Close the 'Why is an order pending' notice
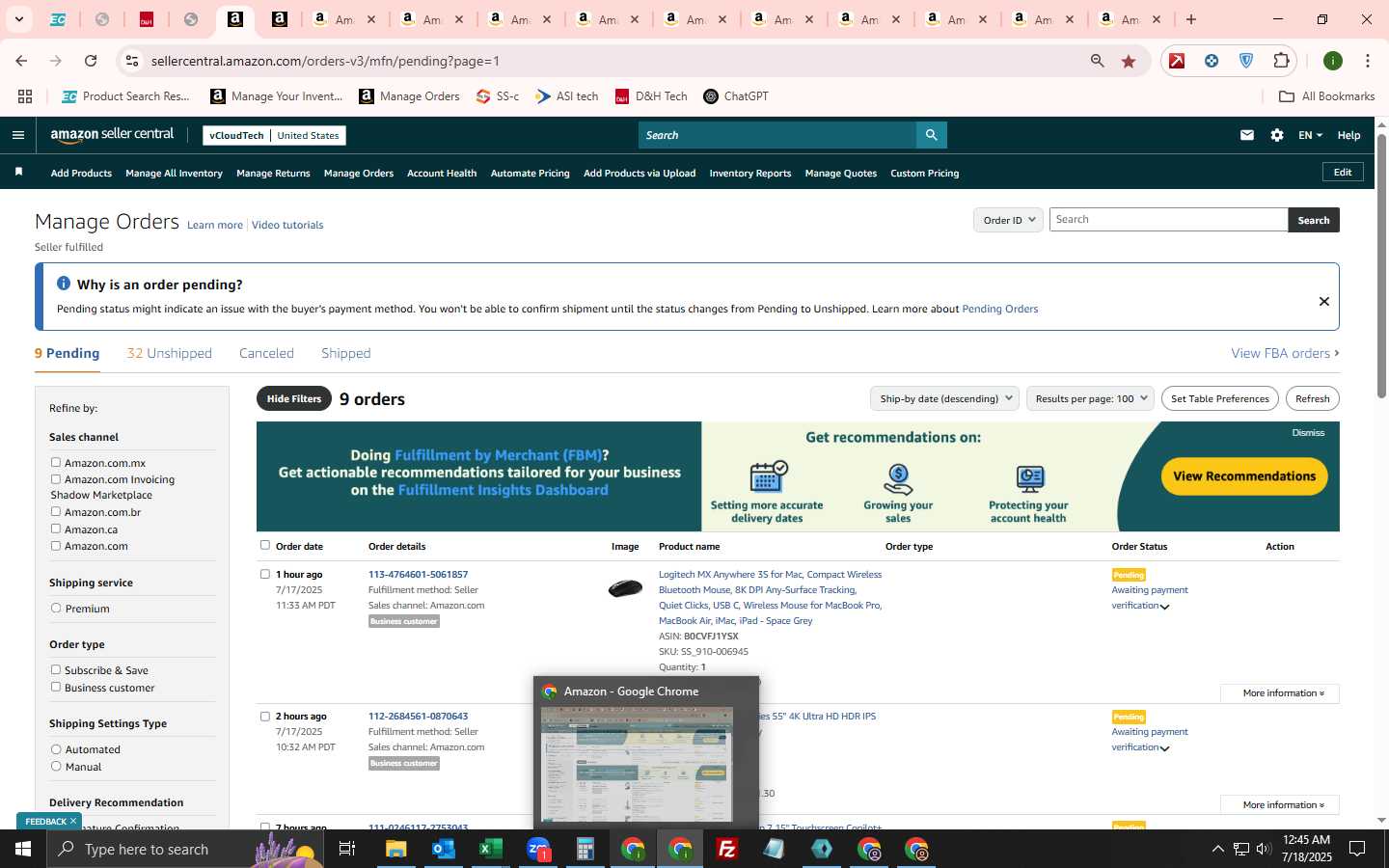 pyautogui.click(x=1324, y=301)
